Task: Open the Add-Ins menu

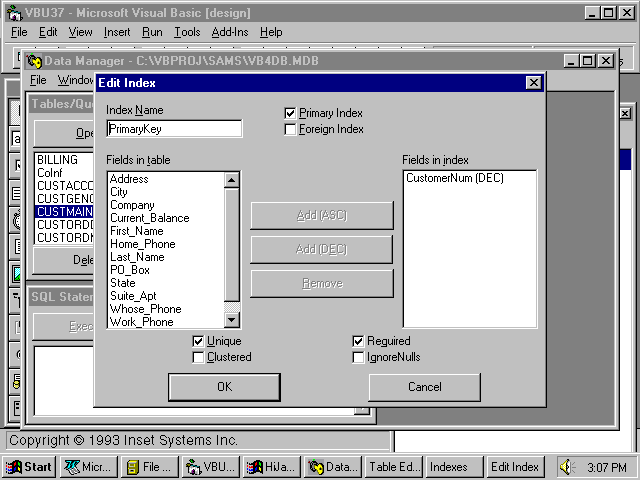Action: pos(230,32)
